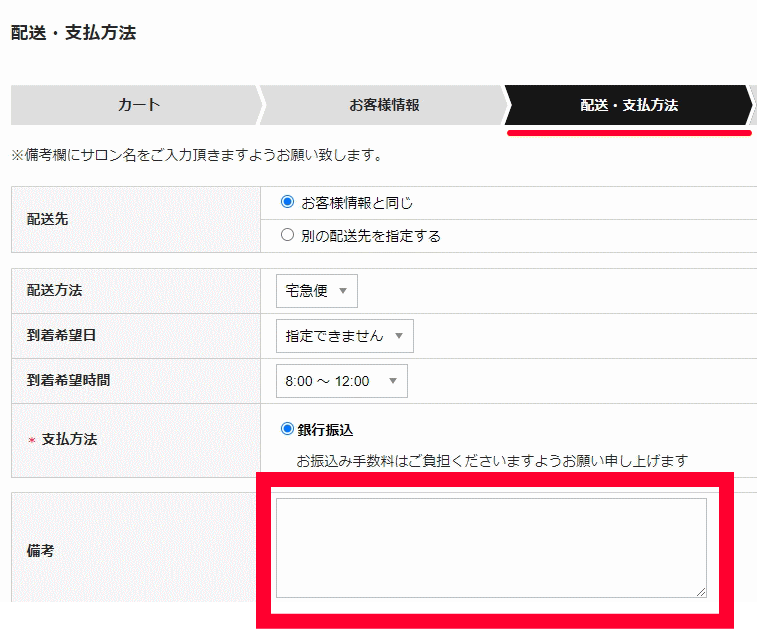Click the red required asterisk by 支払方法
Screen dimensions: 757x629
click(x=31, y=441)
